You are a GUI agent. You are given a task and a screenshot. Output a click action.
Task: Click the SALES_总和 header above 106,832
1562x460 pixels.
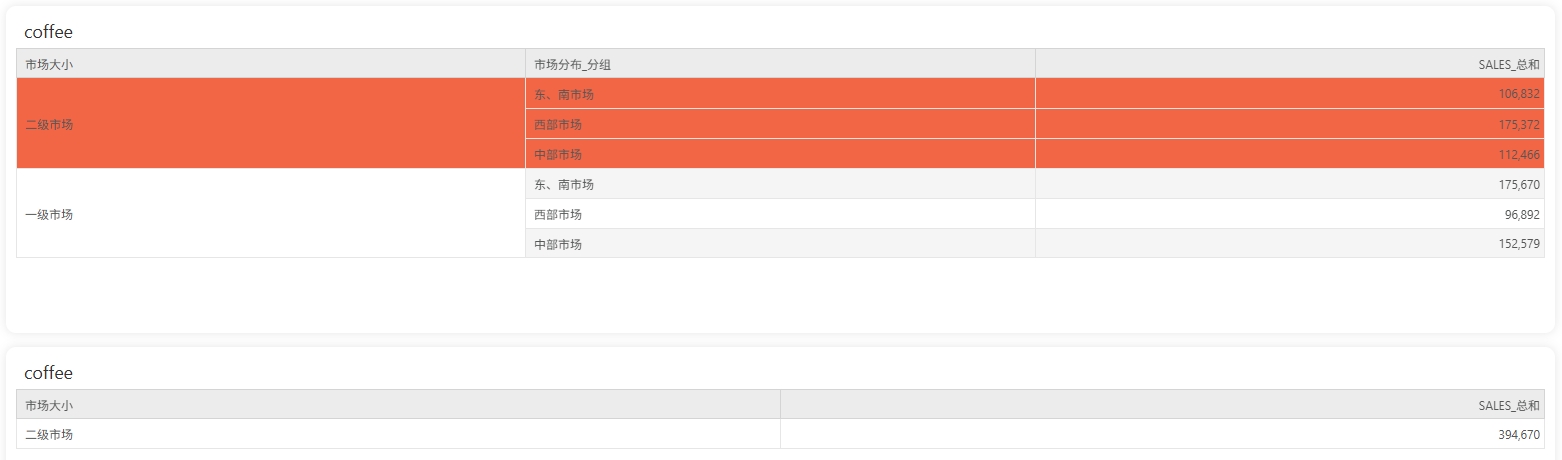[x=1509, y=64]
